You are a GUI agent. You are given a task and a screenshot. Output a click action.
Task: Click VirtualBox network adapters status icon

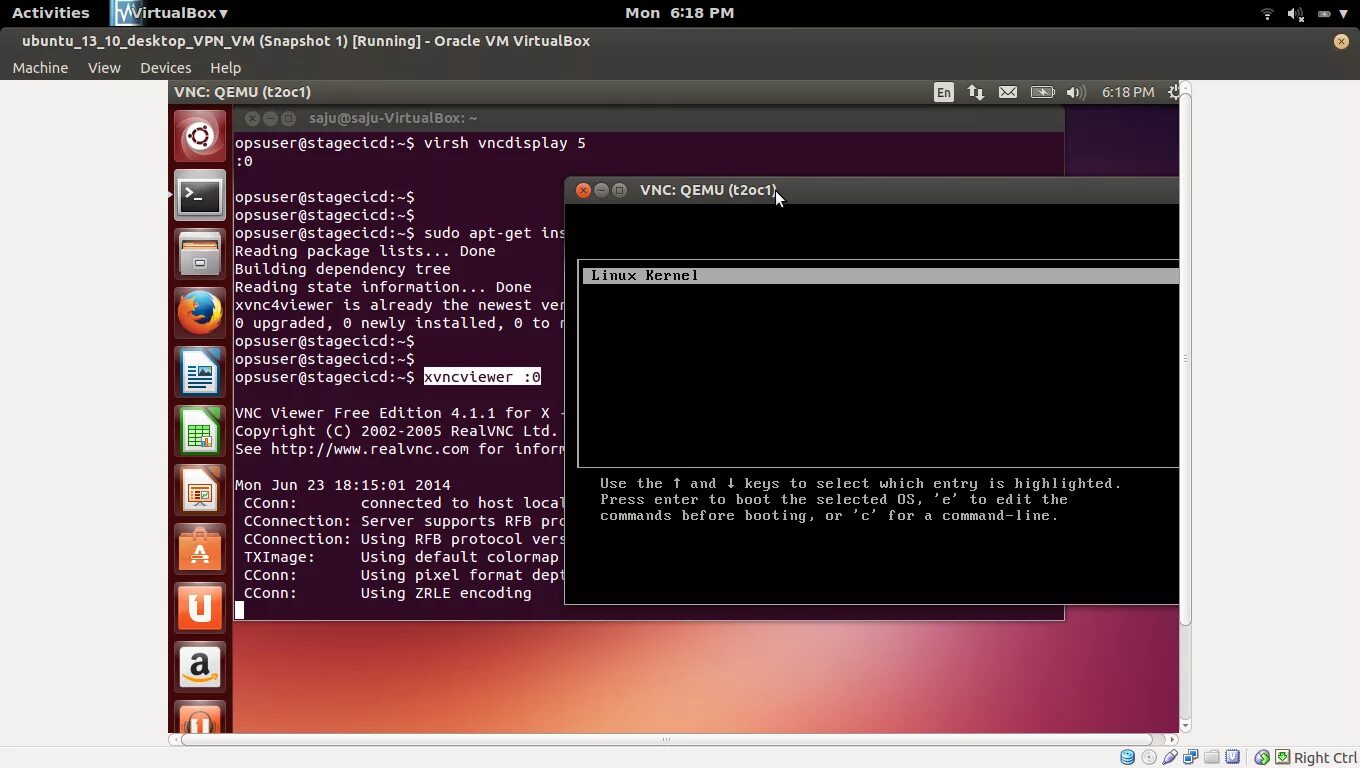coord(1190,757)
